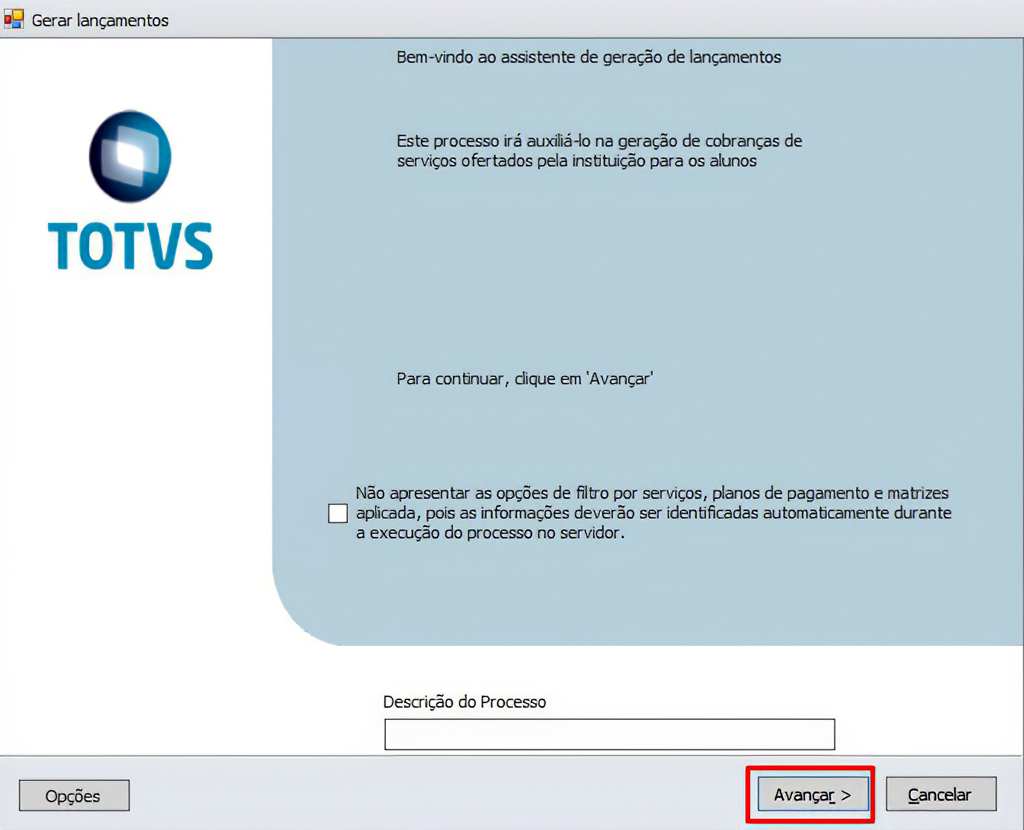The height and width of the screenshot is (830, 1024).
Task: Open the Opções button
Action: click(x=73, y=796)
